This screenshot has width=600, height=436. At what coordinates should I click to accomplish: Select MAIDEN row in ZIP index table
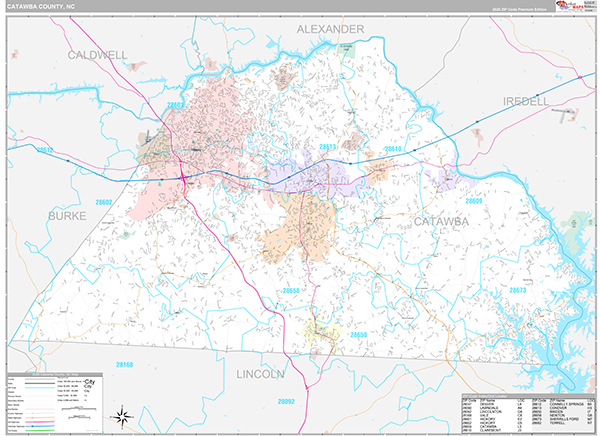[563, 412]
